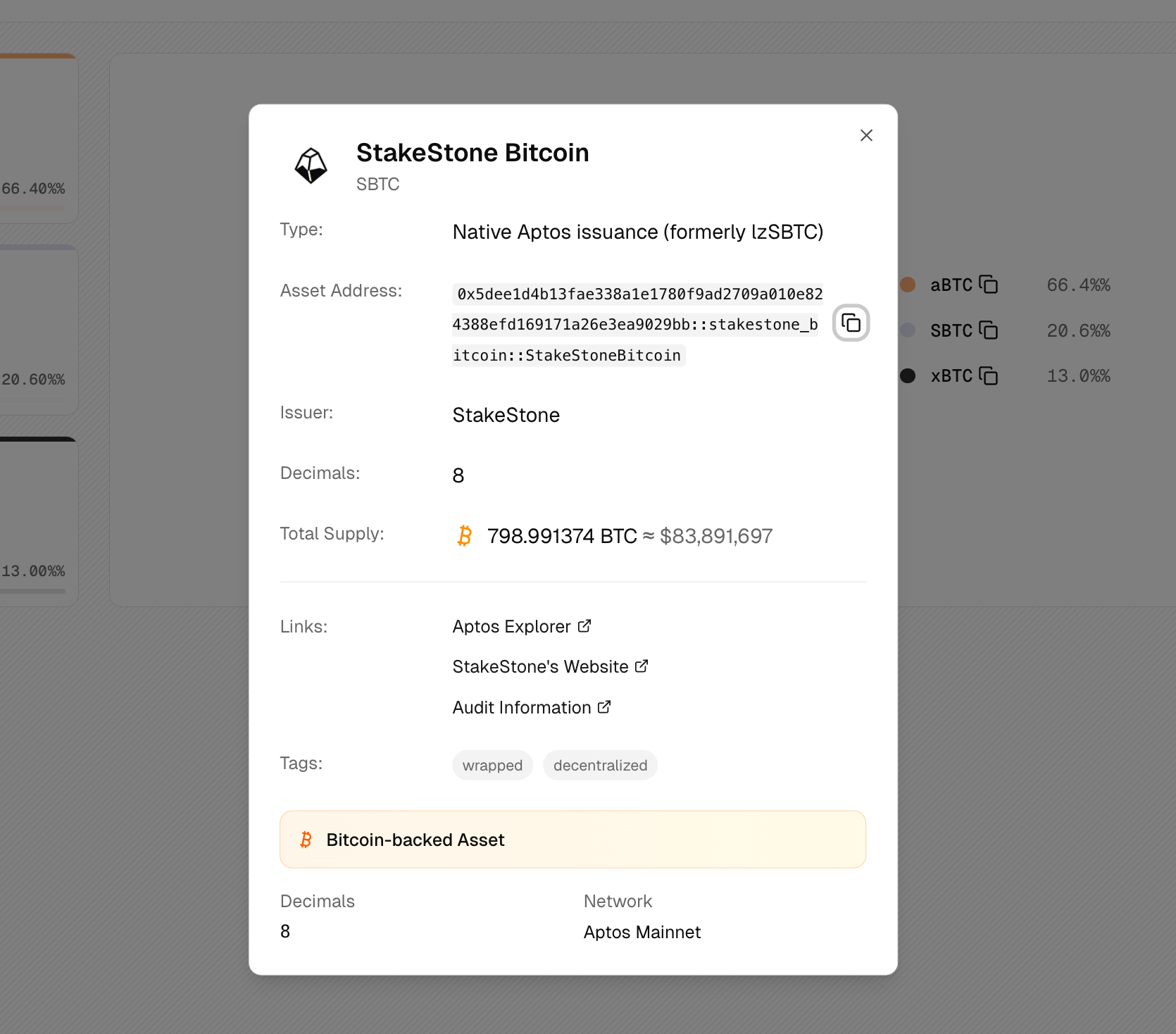This screenshot has height=1034, width=1176.
Task: Click the Bitcoin icon in the backed-asset banner
Action: pos(306,840)
